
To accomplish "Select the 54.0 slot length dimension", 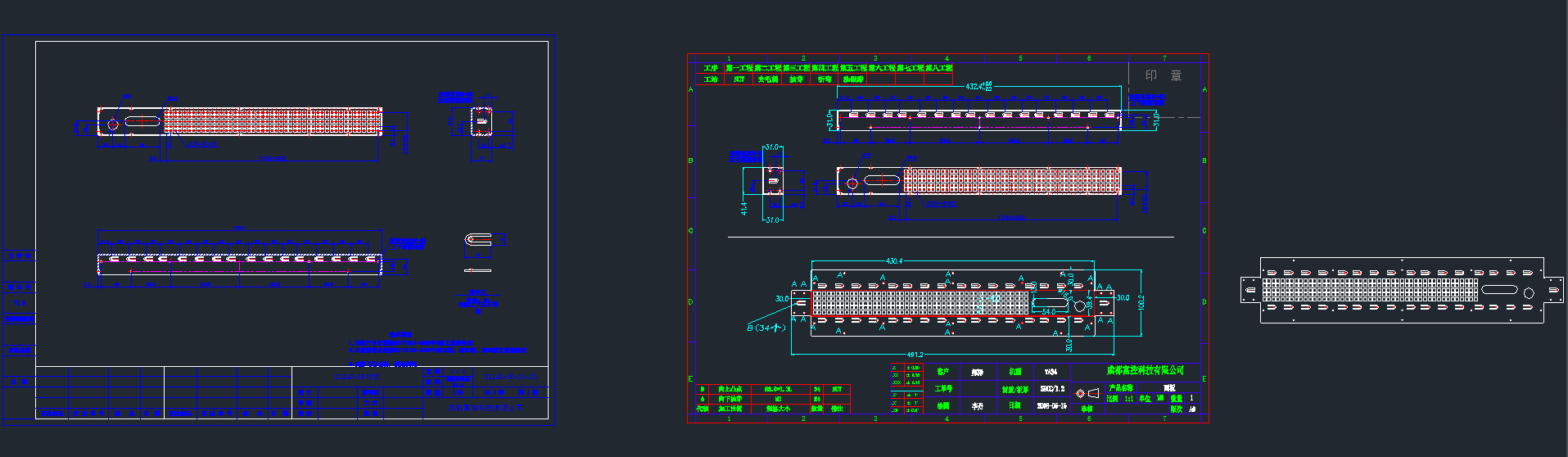I will (x=1049, y=312).
